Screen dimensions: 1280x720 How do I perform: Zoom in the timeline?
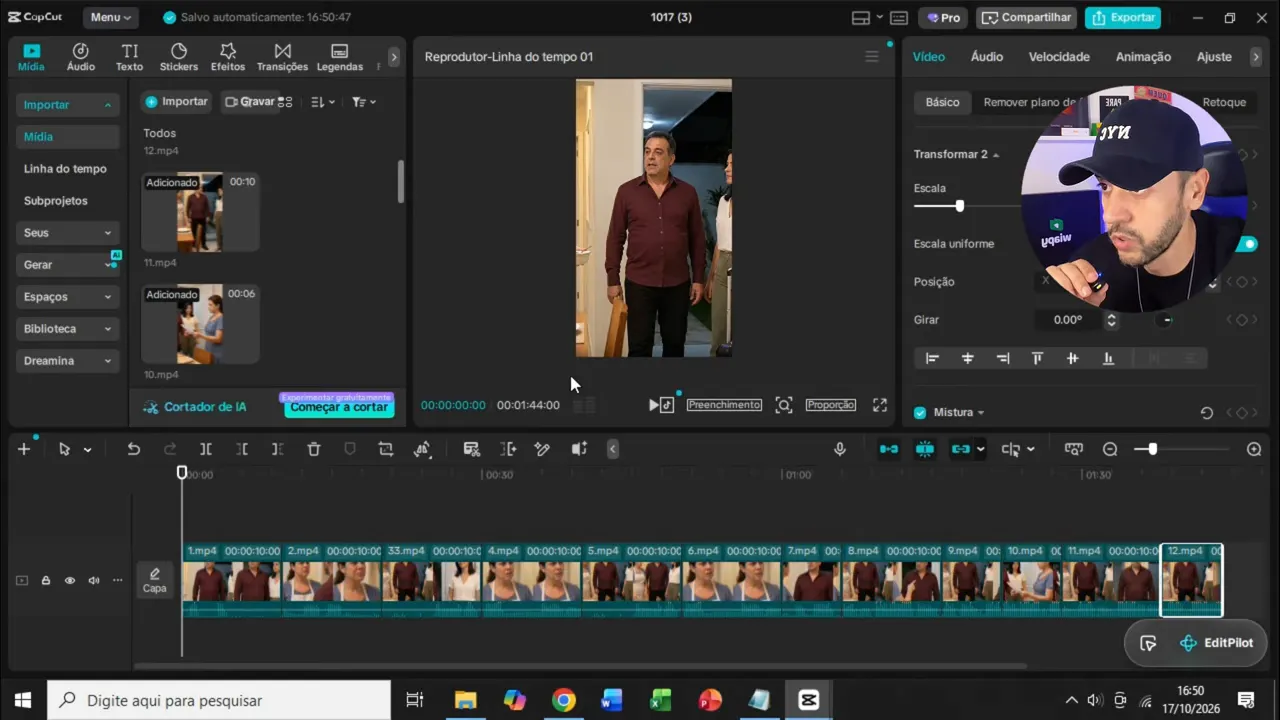pyautogui.click(x=1254, y=450)
